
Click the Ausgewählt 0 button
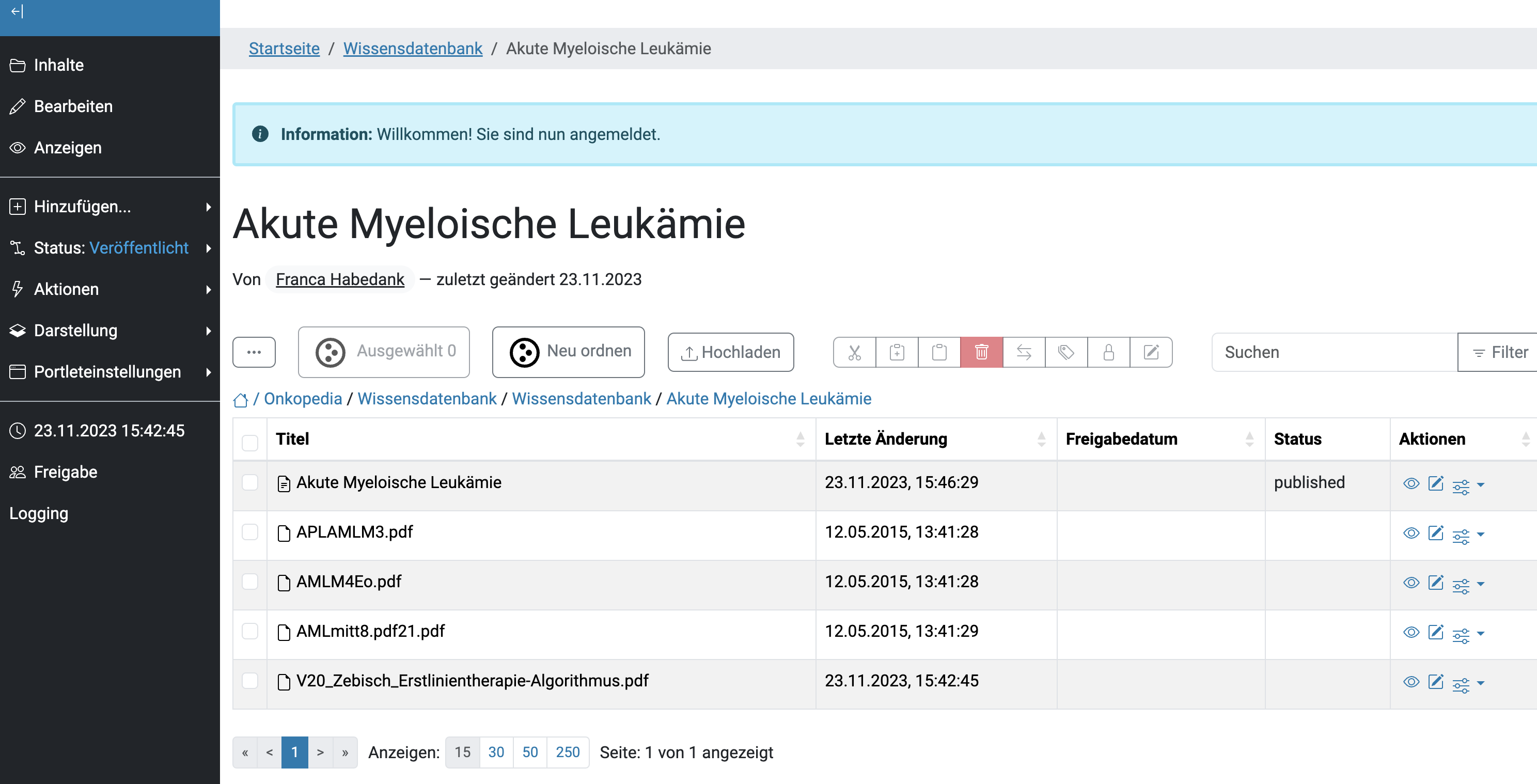click(x=384, y=351)
